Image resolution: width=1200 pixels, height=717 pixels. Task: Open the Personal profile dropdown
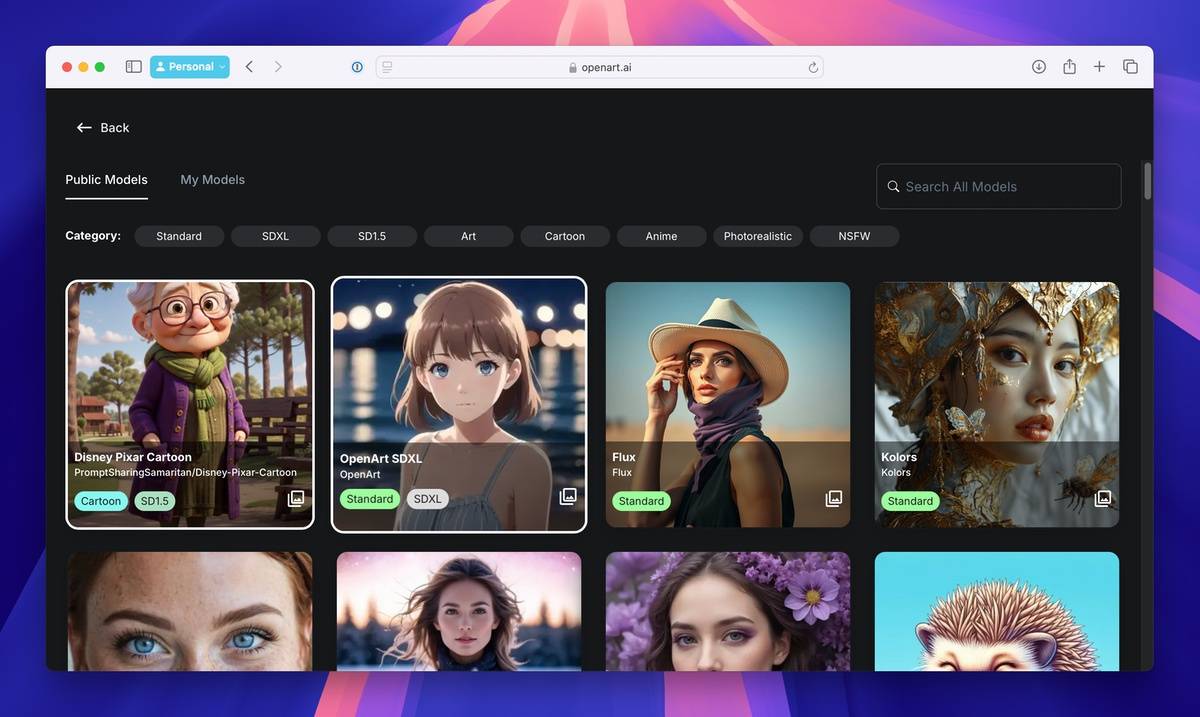(190, 67)
